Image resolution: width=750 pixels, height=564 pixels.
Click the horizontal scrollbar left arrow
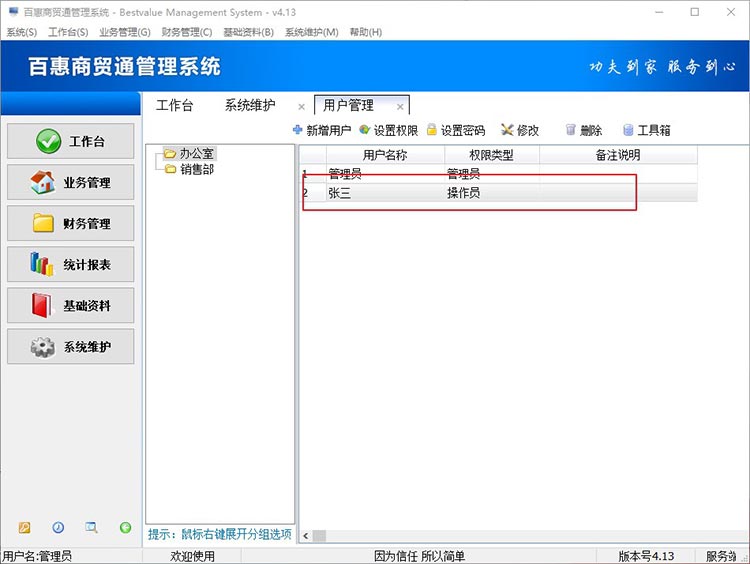pyautogui.click(x=306, y=536)
